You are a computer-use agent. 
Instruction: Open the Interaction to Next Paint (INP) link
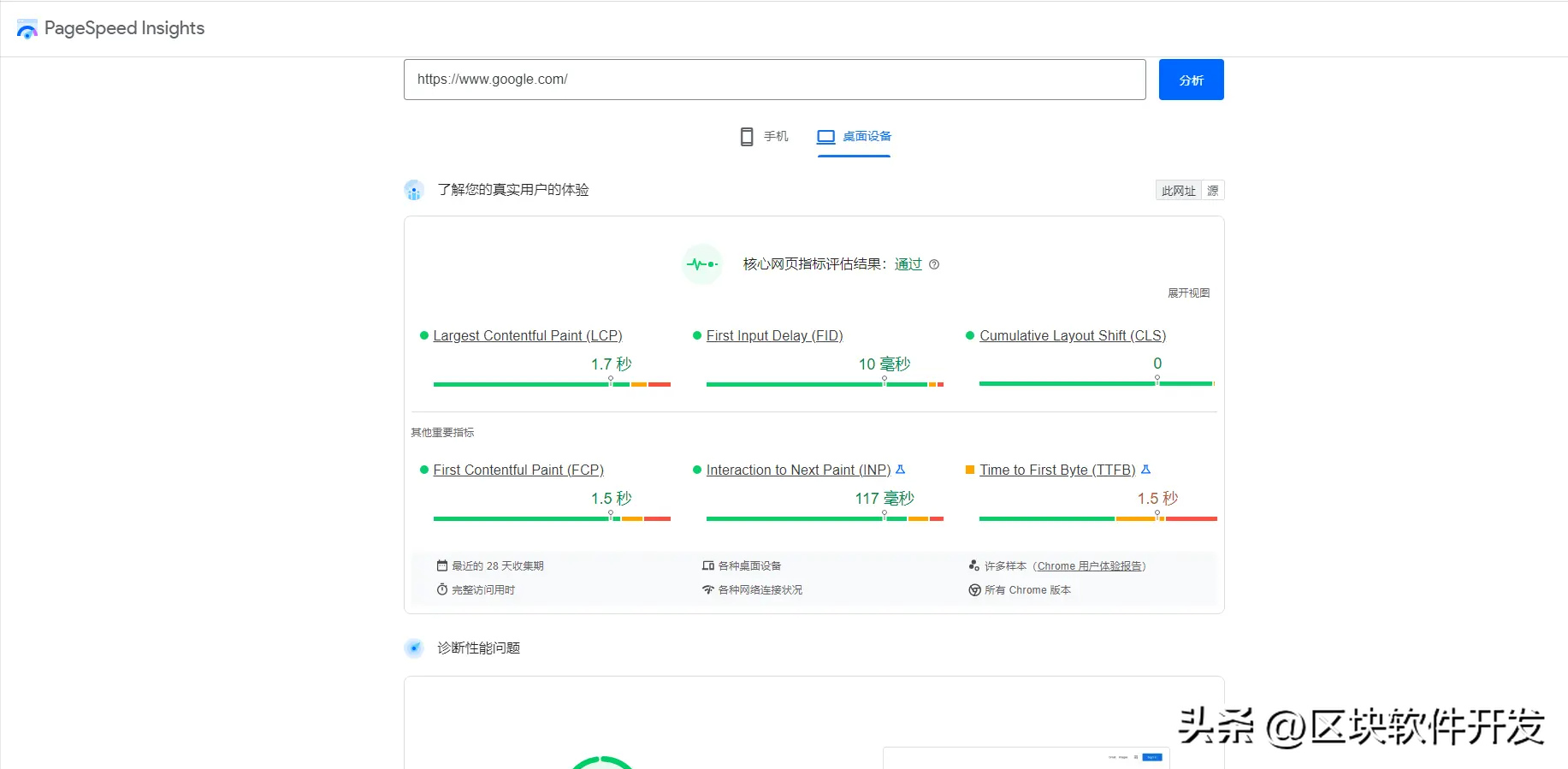tap(798, 470)
